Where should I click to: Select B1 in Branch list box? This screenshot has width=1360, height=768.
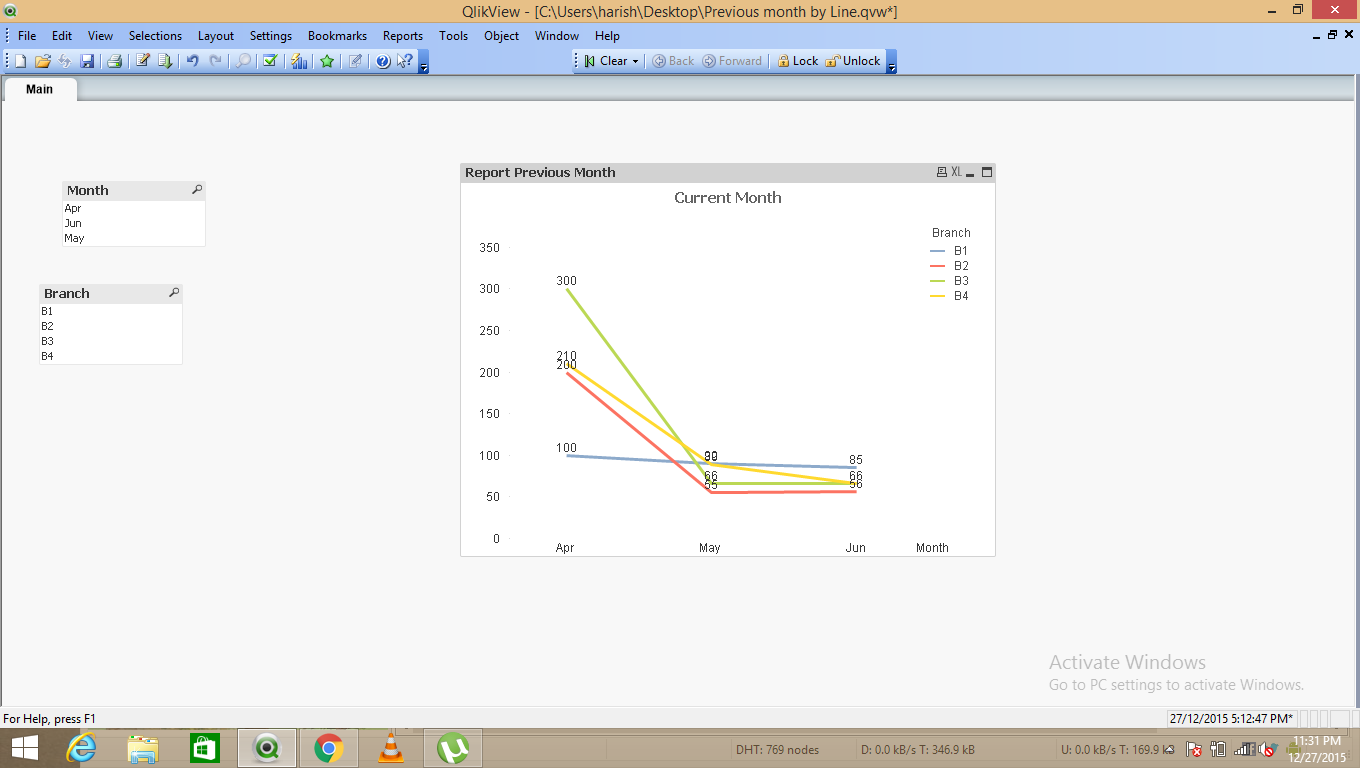tap(111, 311)
